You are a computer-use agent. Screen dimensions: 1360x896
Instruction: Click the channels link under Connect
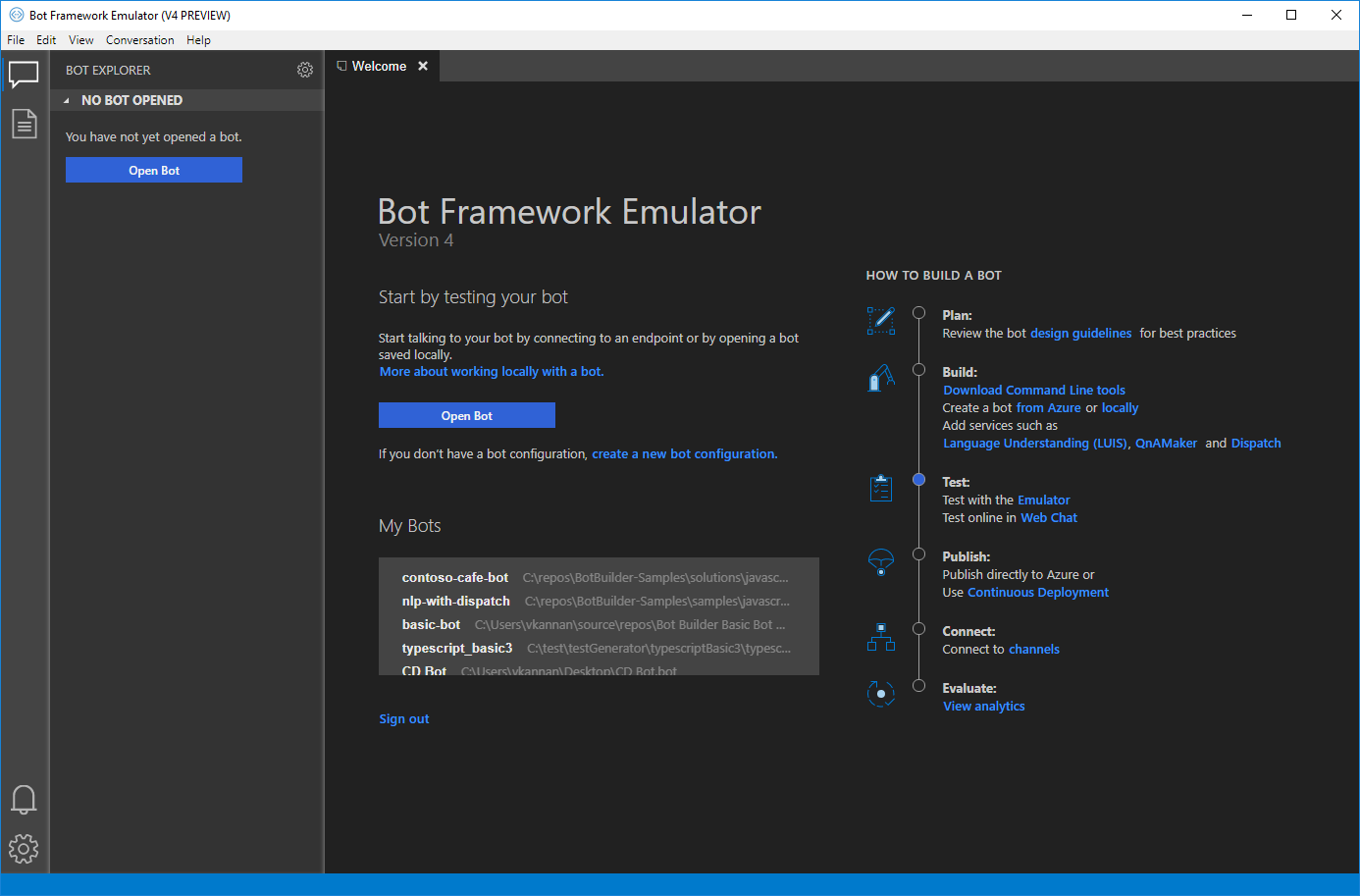[1034, 650]
